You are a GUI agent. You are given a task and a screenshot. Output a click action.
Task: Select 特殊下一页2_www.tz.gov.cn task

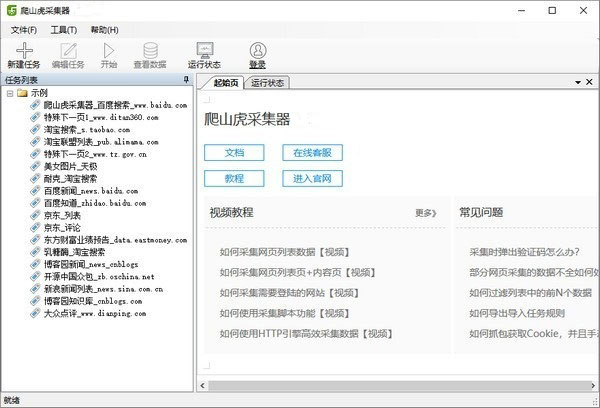pyautogui.click(x=95, y=154)
